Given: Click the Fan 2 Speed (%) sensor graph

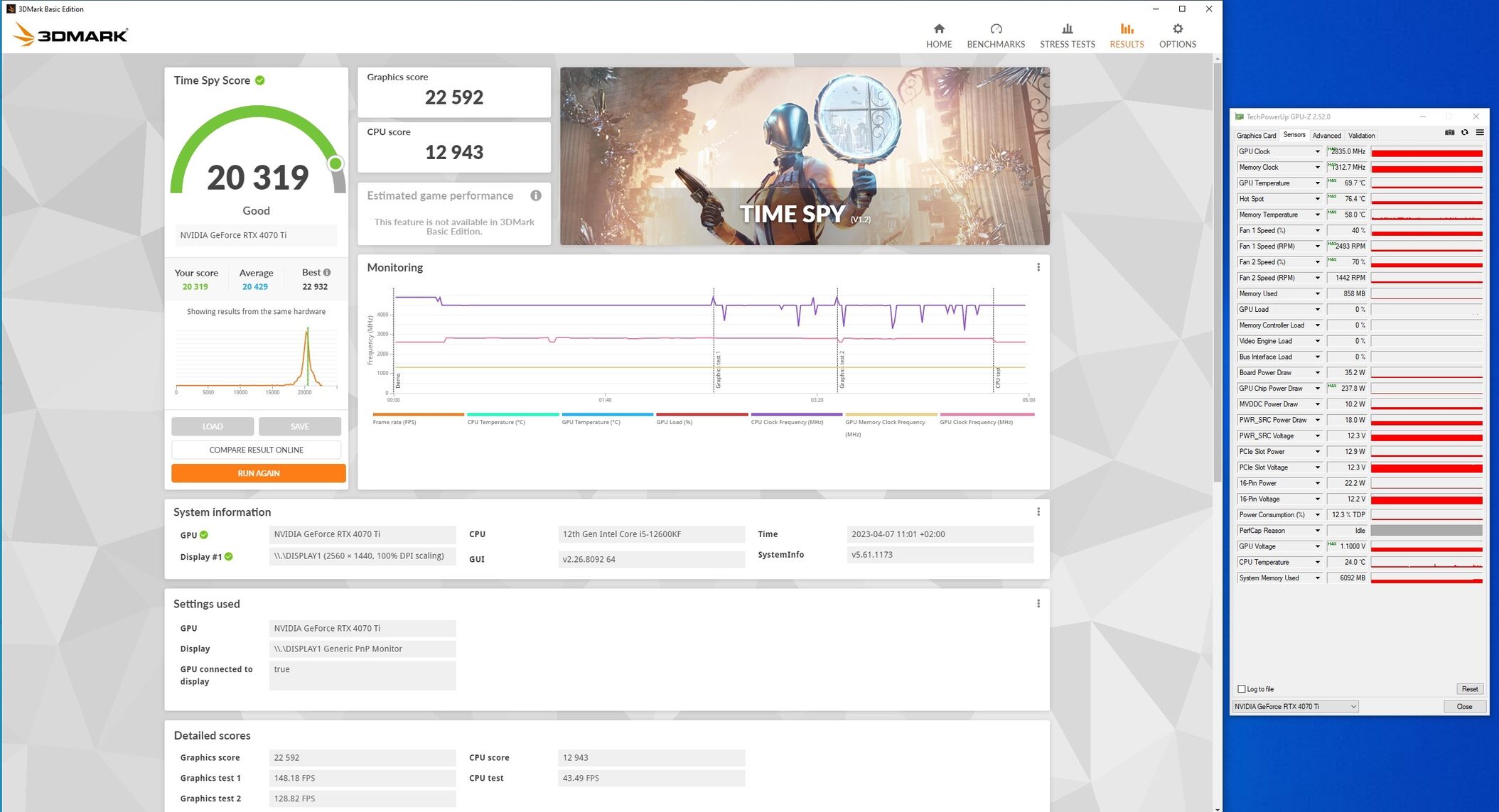Looking at the screenshot, I should point(1426,262).
